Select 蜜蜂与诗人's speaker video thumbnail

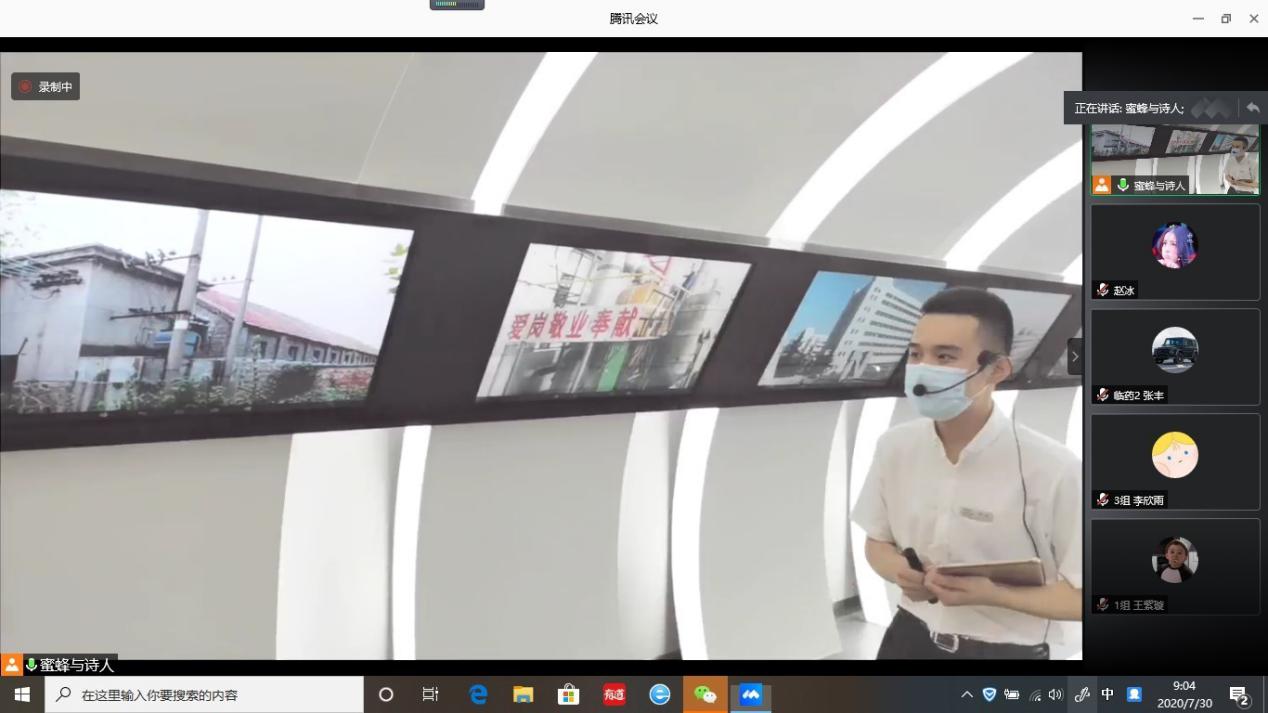pos(1175,159)
